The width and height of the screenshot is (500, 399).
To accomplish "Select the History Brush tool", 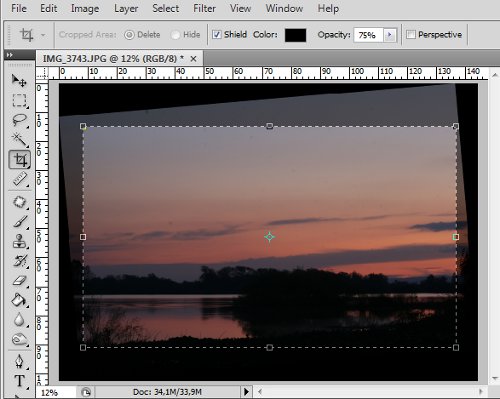I will point(20,261).
